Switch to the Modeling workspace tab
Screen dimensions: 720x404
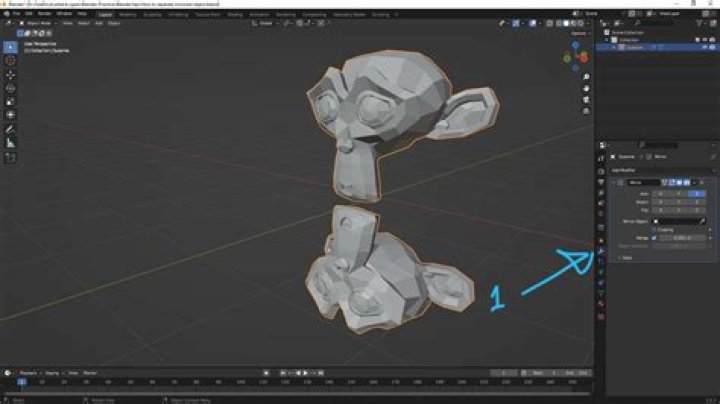click(x=128, y=14)
